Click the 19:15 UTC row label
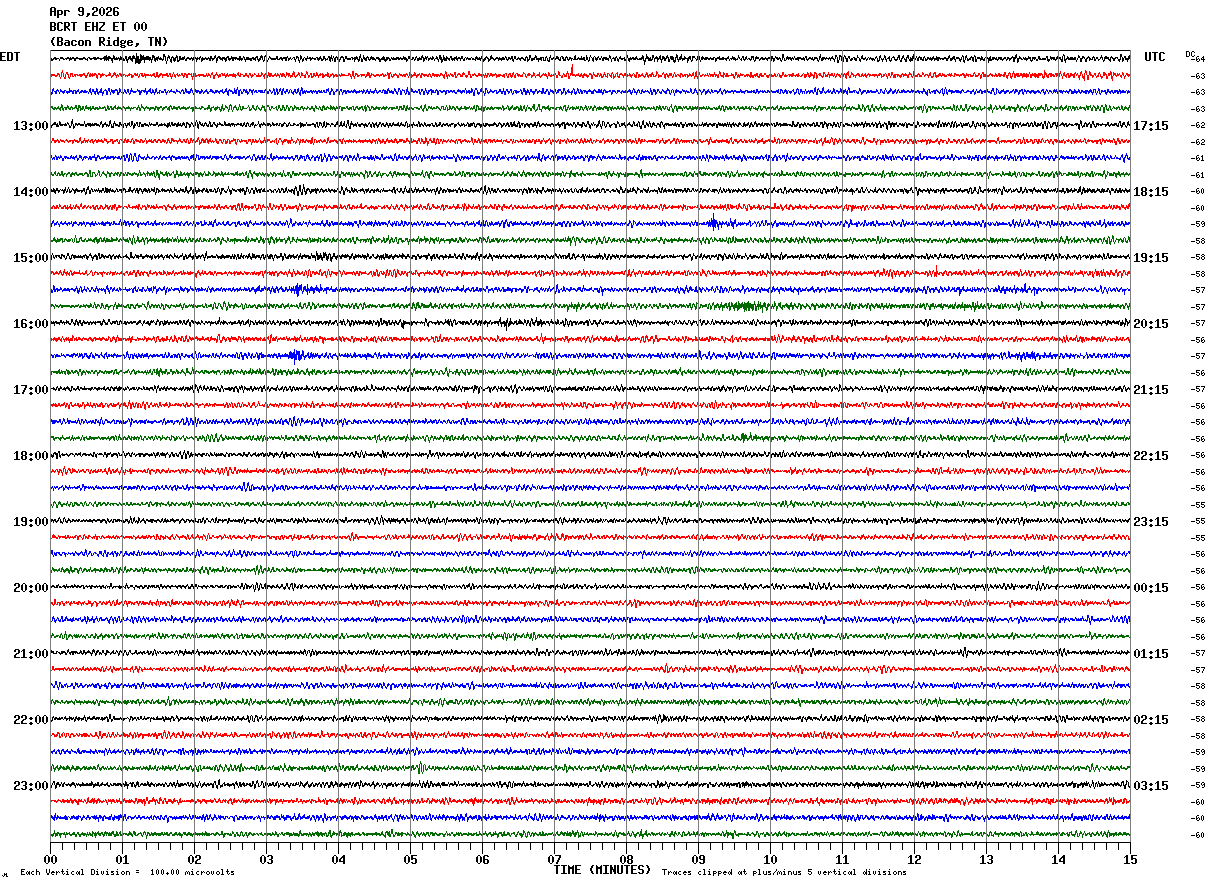1210x886 pixels. click(x=1151, y=258)
